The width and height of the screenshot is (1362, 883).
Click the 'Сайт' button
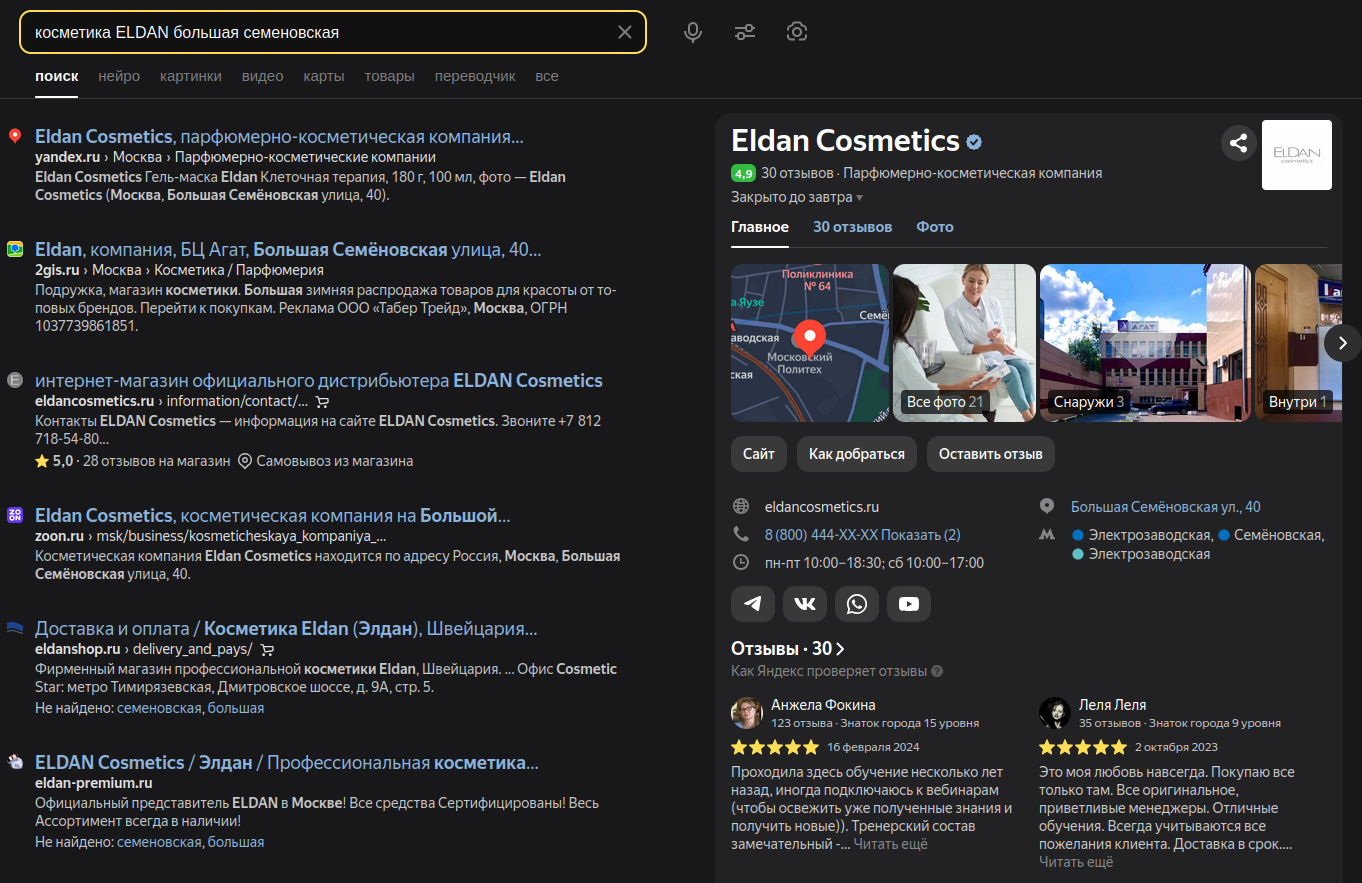pyautogui.click(x=759, y=454)
